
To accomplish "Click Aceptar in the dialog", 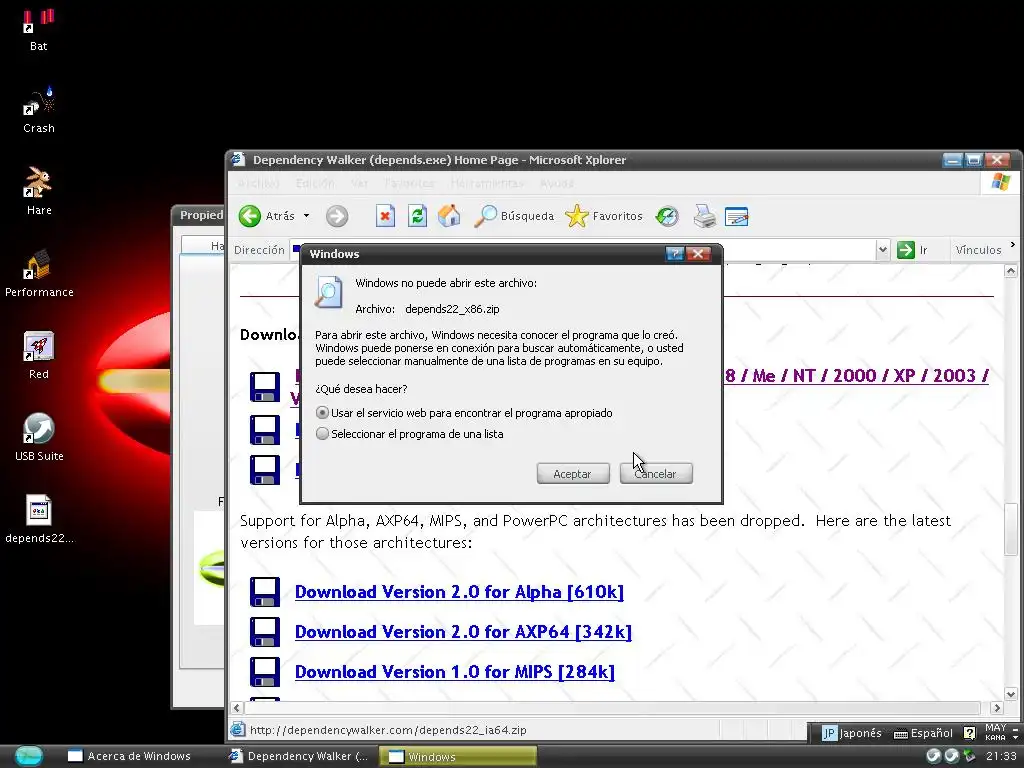I will click(x=573, y=474).
